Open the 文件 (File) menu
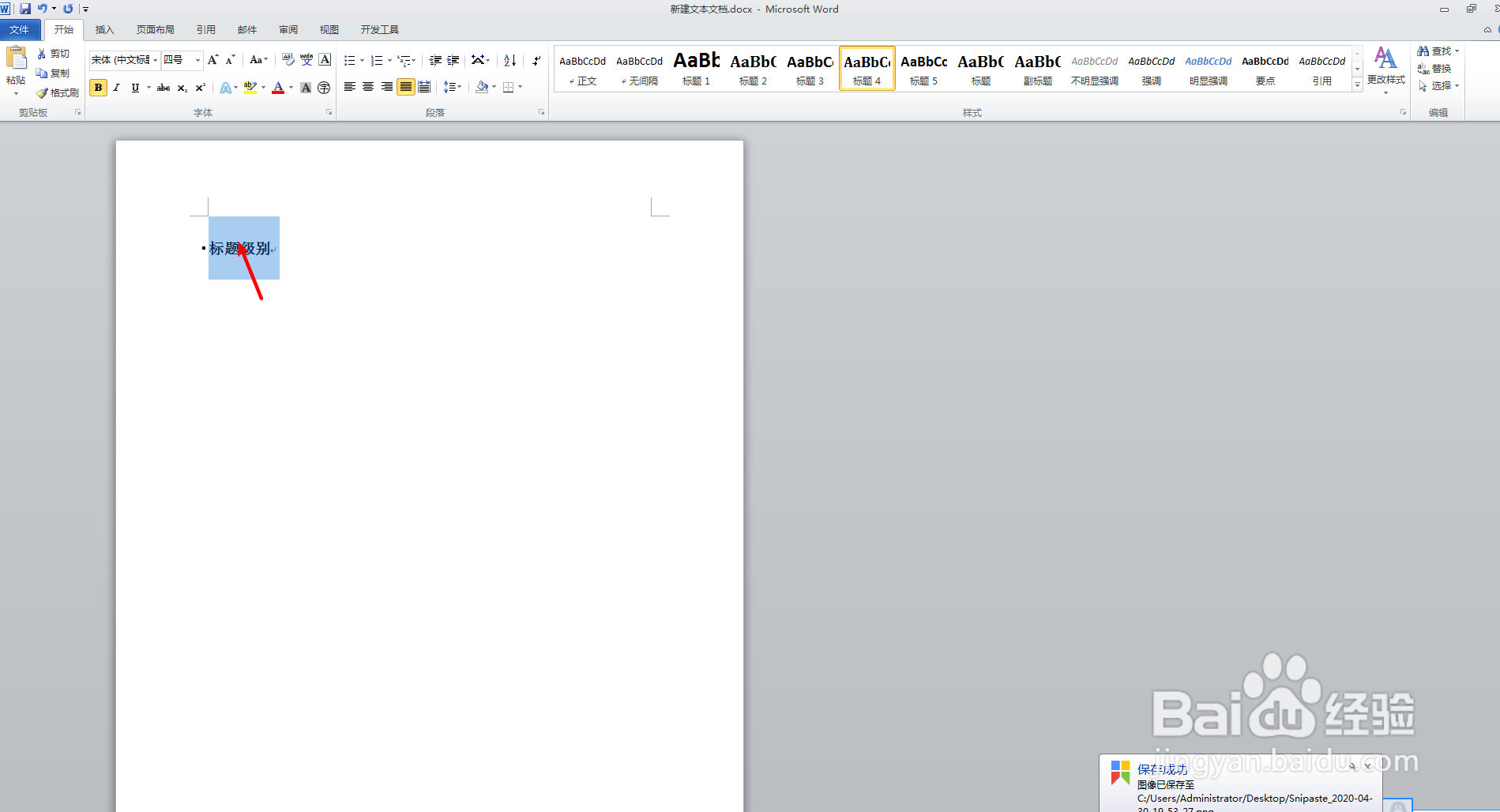This screenshot has height=812, width=1500. 21,29
